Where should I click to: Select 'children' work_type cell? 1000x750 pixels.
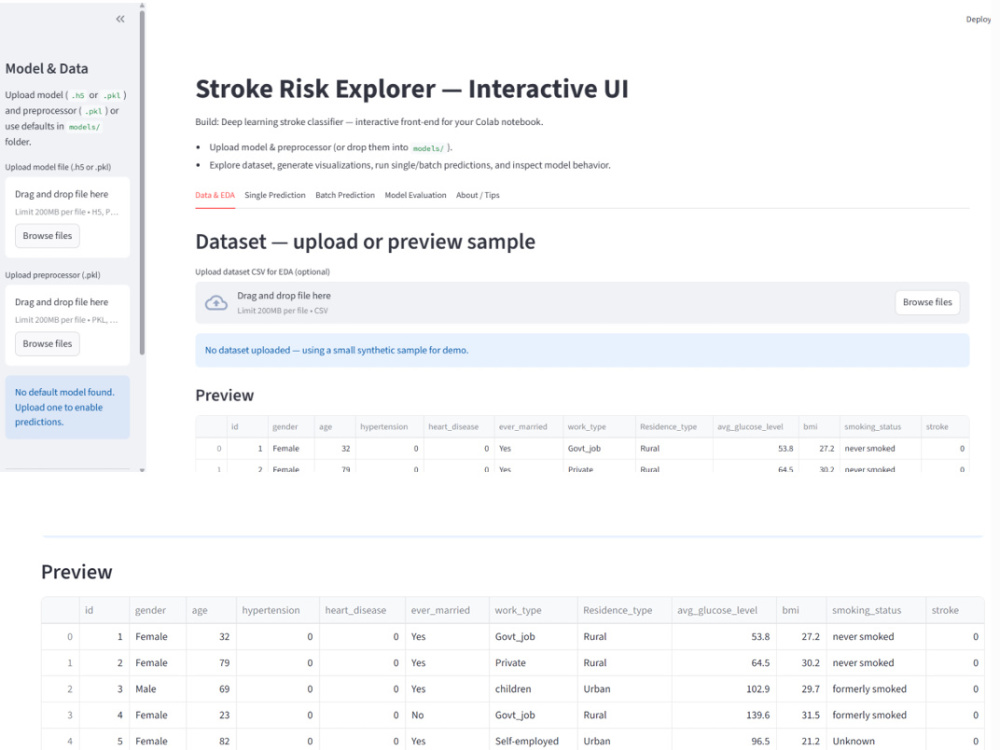coord(533,689)
